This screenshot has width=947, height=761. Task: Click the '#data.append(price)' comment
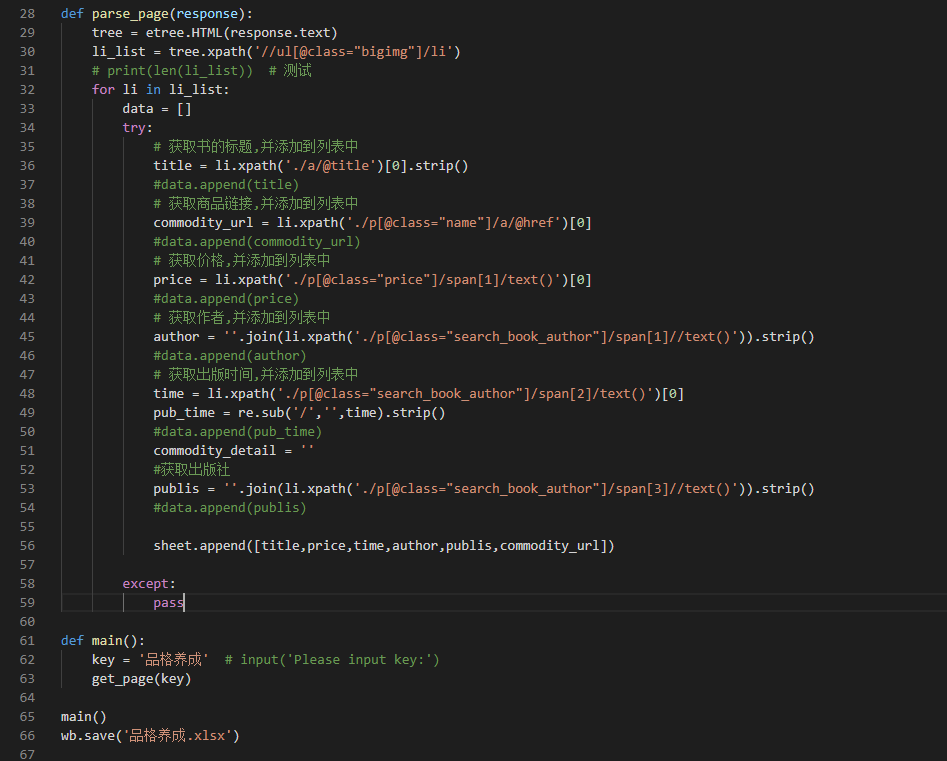click(226, 299)
